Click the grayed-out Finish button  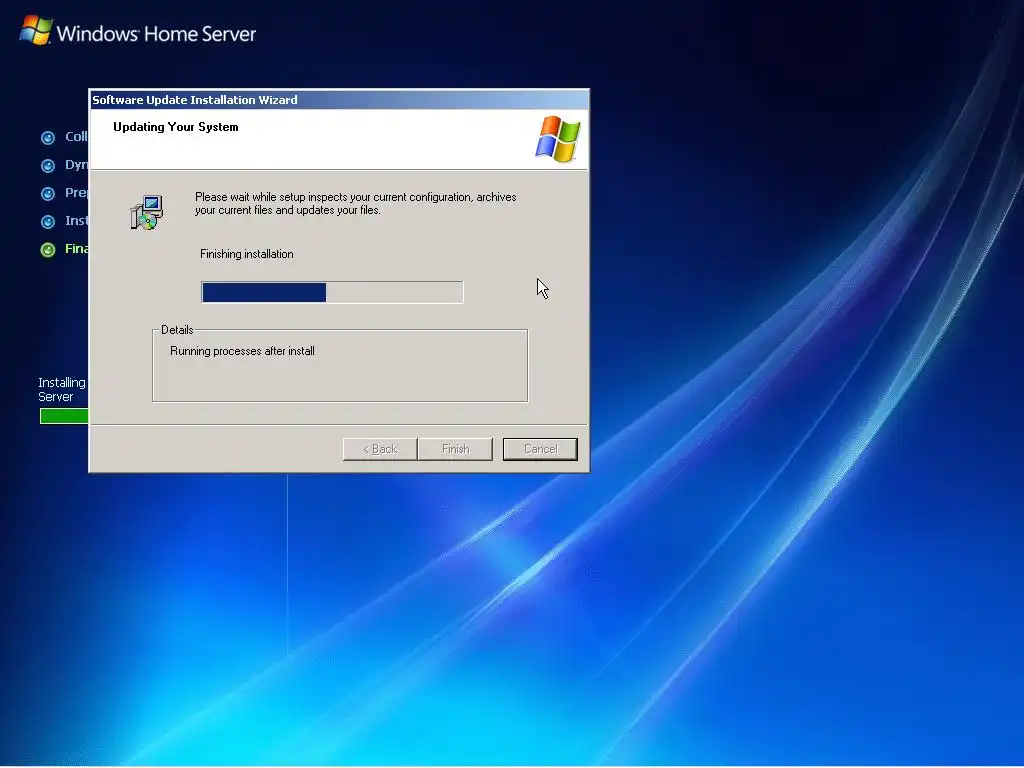coord(455,449)
